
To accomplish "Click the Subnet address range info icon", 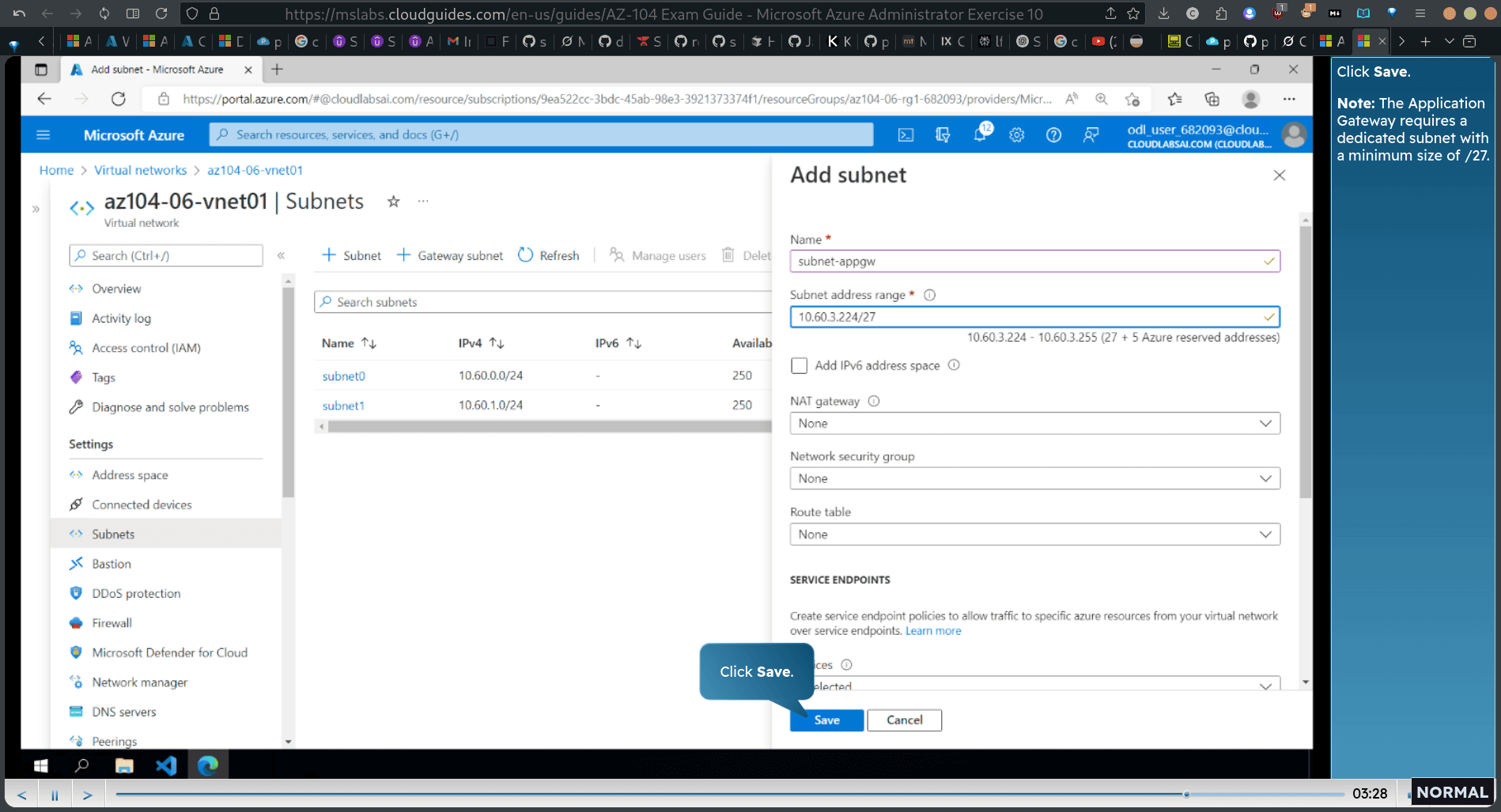I will [x=929, y=295].
